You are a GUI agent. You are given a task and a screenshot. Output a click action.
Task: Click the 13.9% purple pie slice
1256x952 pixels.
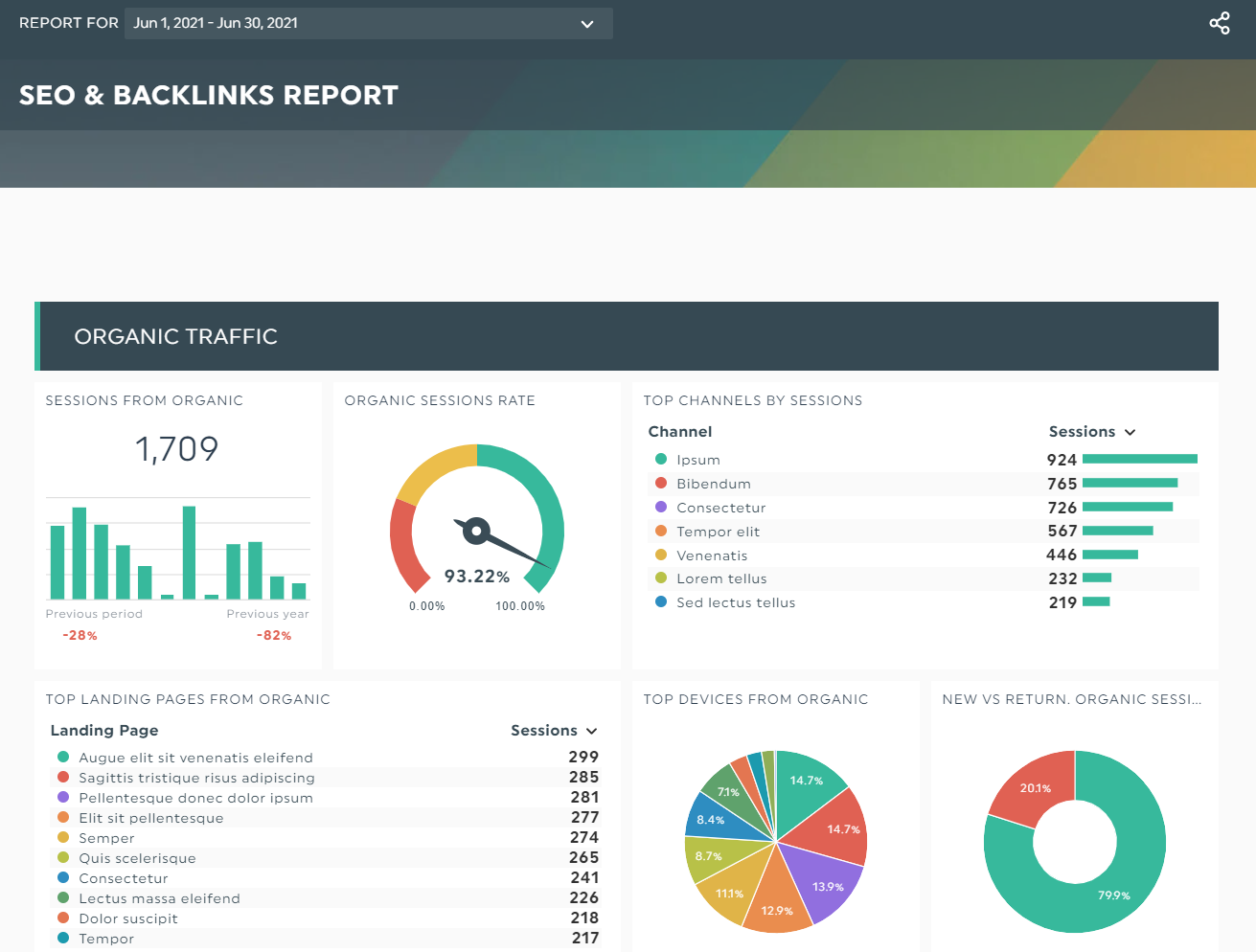pyautogui.click(x=824, y=883)
